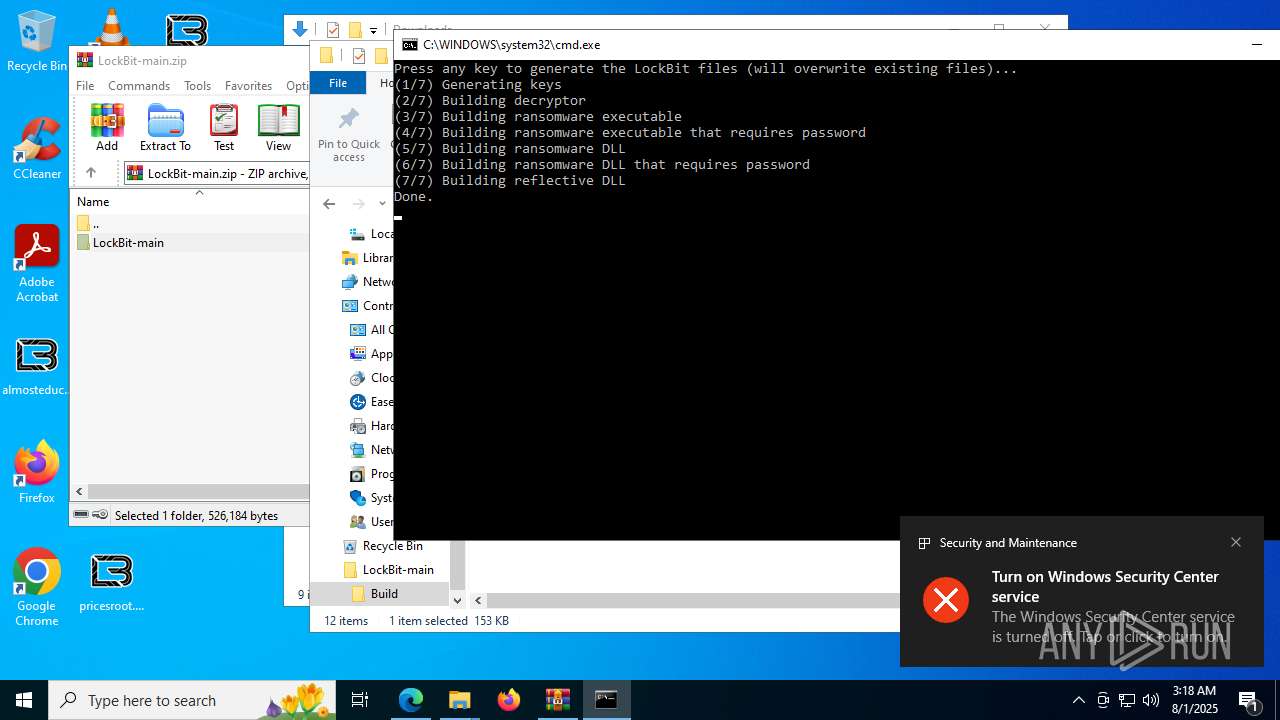
Task: Open the WinRAR Tools menu
Action: click(197, 86)
